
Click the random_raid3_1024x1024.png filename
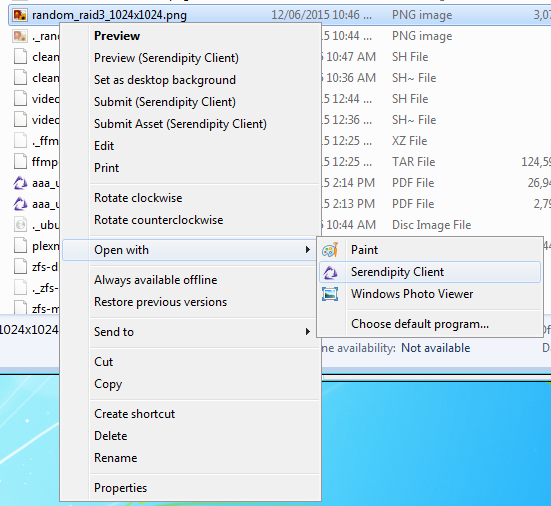coord(109,15)
